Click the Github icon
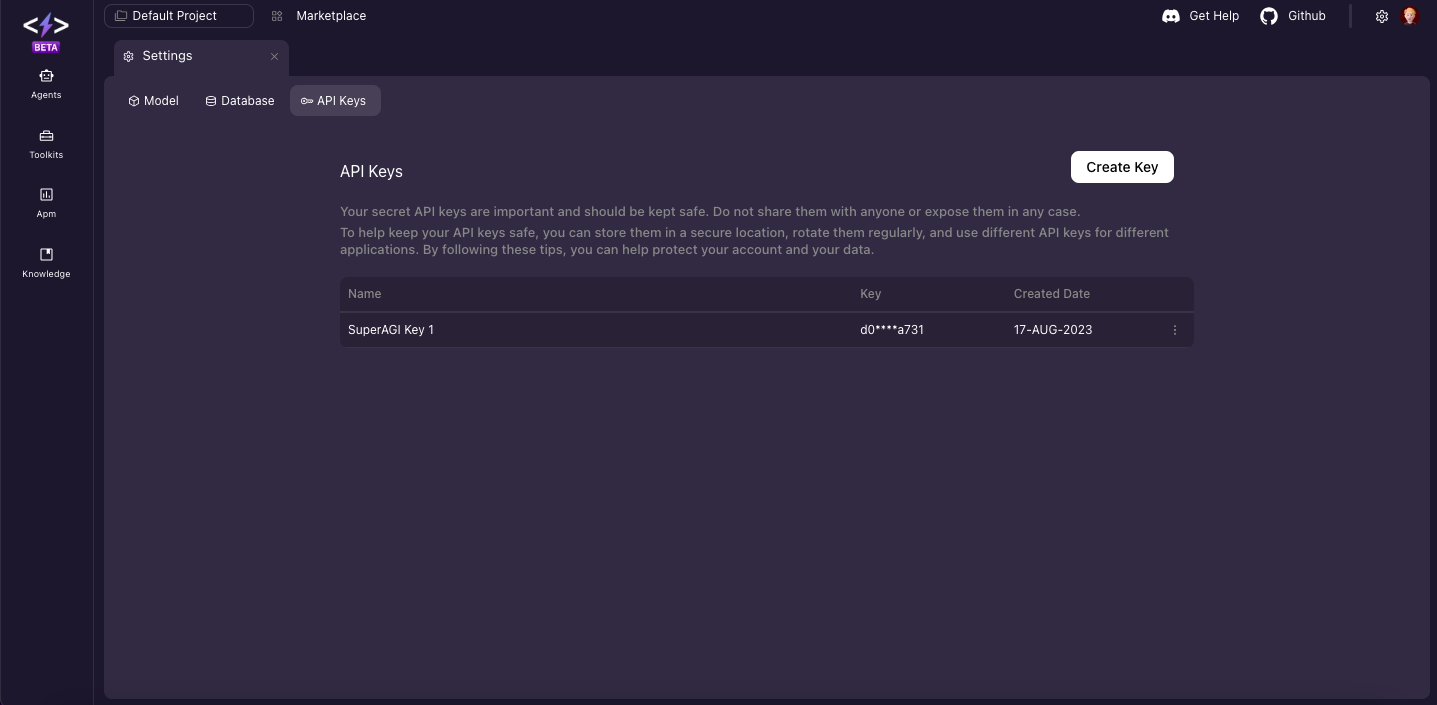 tap(1269, 16)
